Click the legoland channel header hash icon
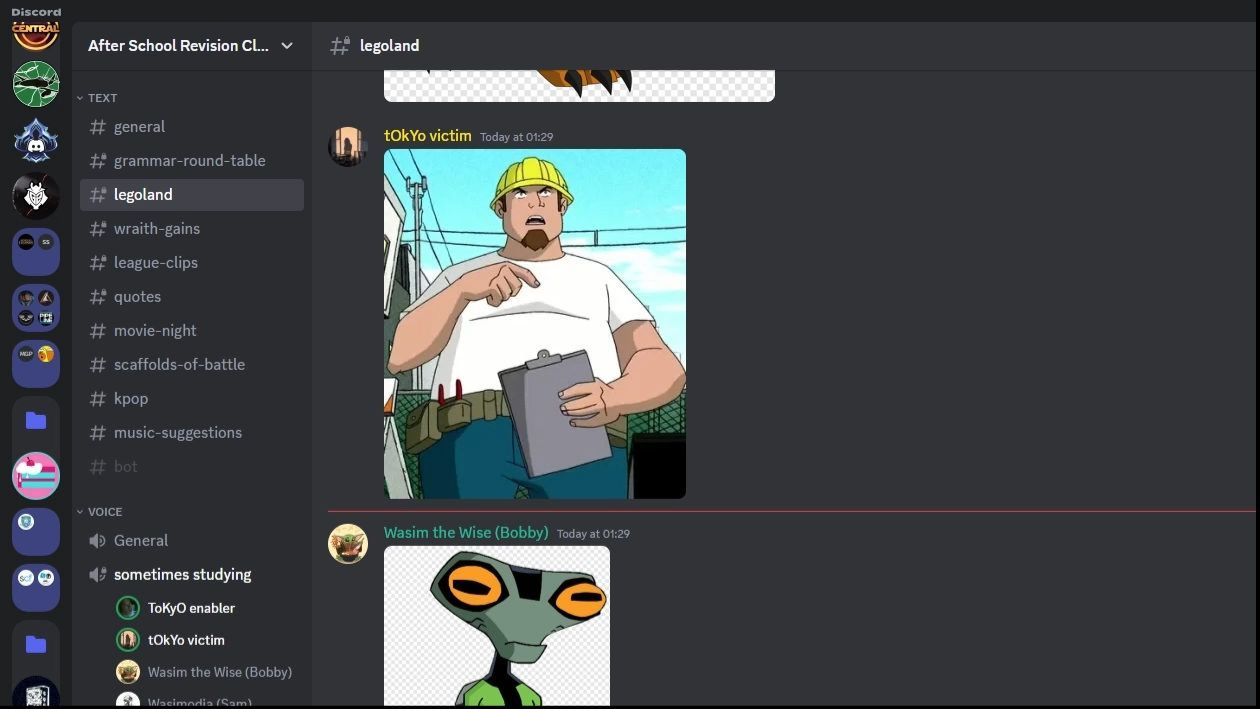 click(340, 45)
